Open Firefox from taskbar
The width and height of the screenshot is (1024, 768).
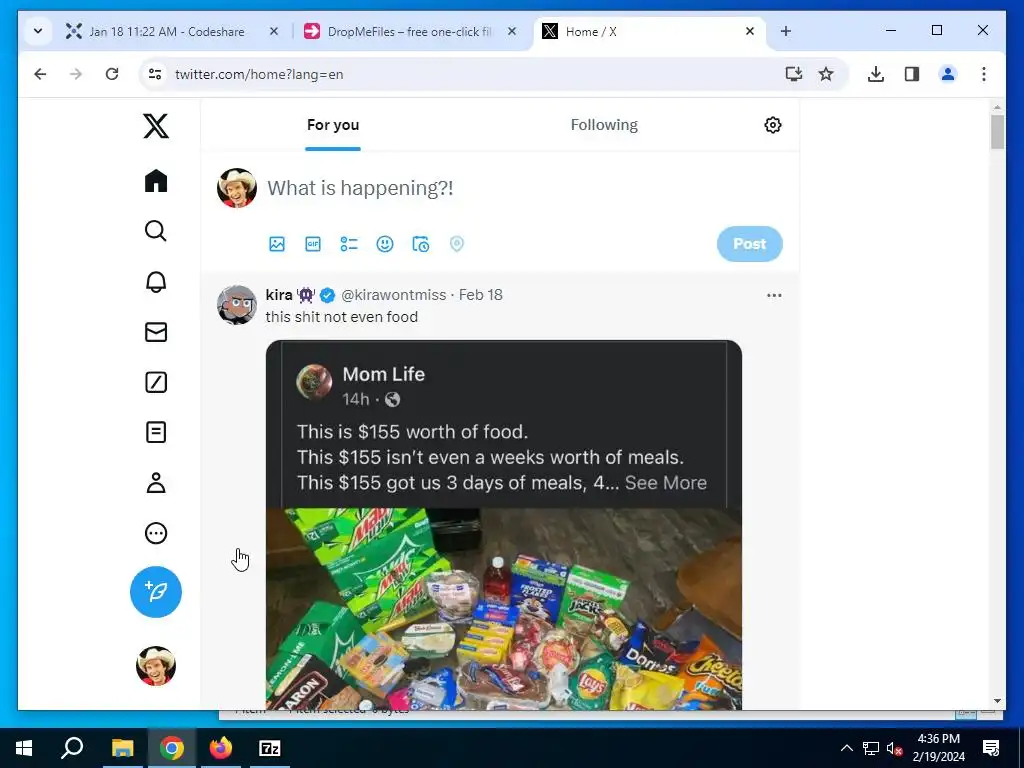pos(221,748)
